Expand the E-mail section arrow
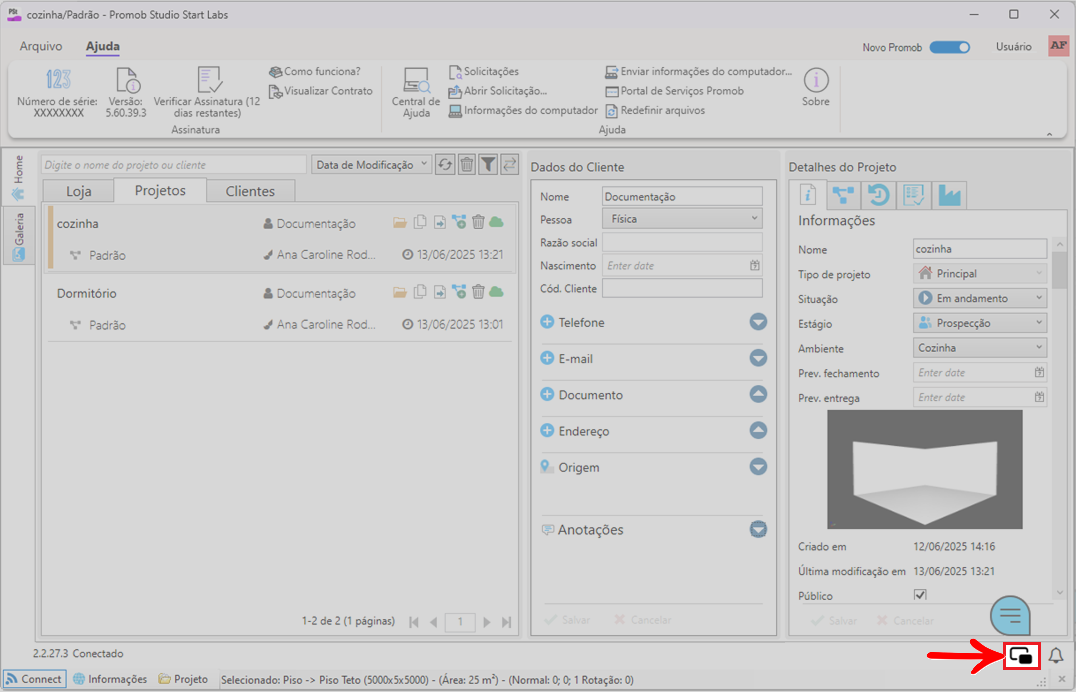This screenshot has width=1076, height=692. coord(758,358)
